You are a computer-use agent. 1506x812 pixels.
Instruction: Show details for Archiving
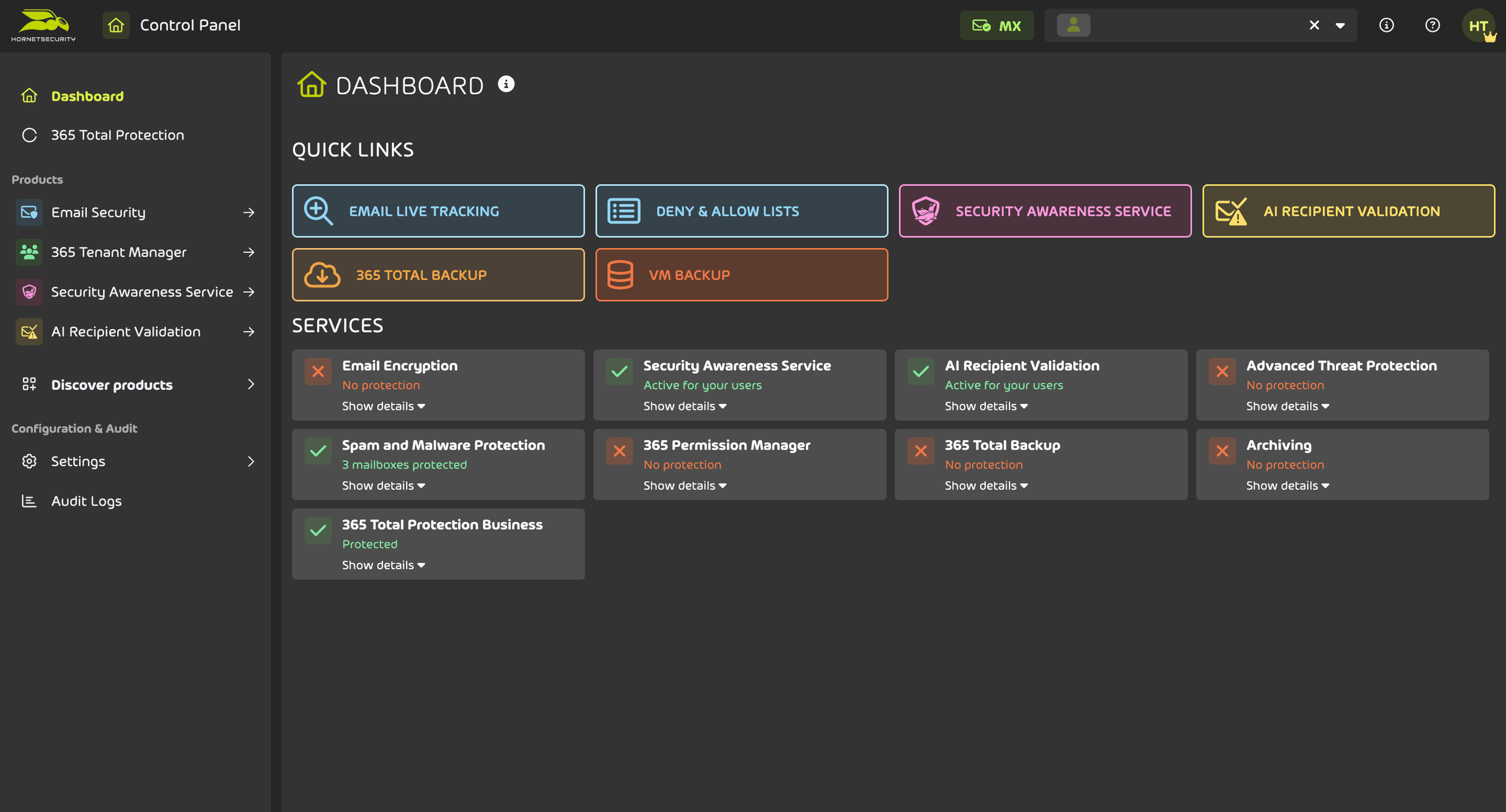pyautogui.click(x=1288, y=486)
